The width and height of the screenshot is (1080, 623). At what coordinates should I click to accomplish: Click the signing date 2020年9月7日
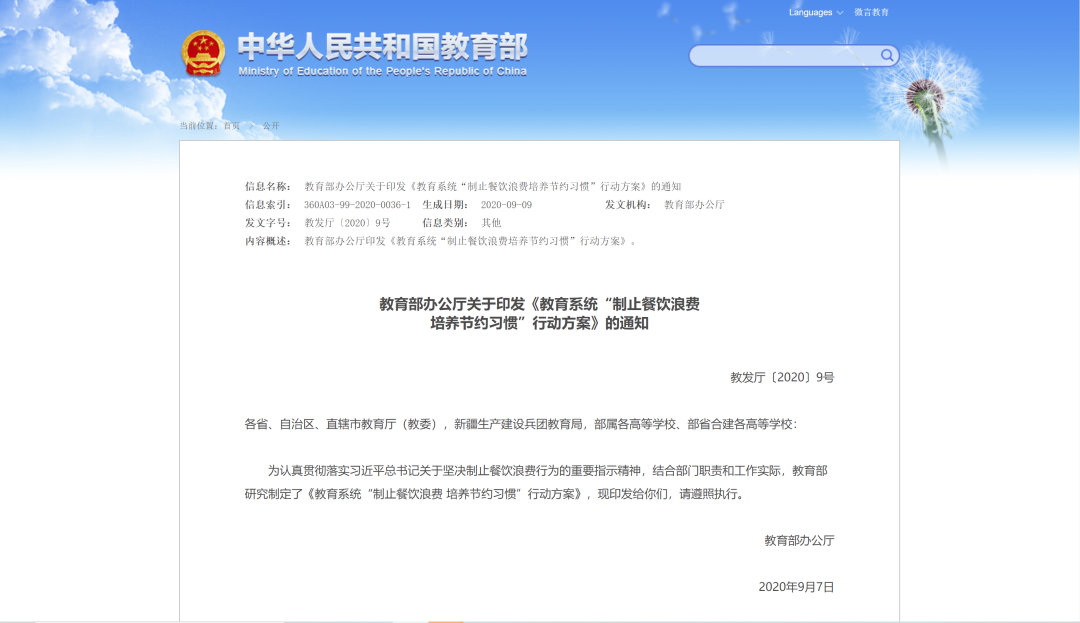(796, 587)
